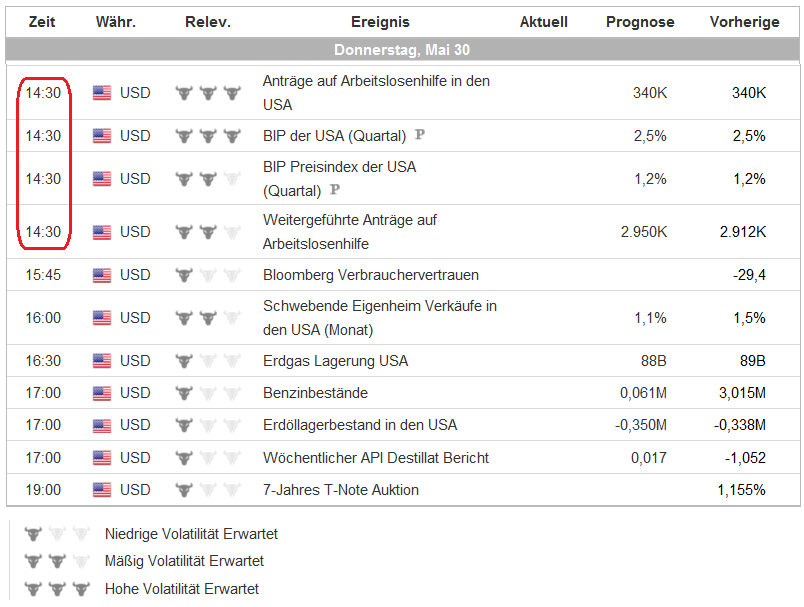Click the US flag beside Bloomberg Verbrauchervertrauen
Screen dimensions: 804x607
102,275
